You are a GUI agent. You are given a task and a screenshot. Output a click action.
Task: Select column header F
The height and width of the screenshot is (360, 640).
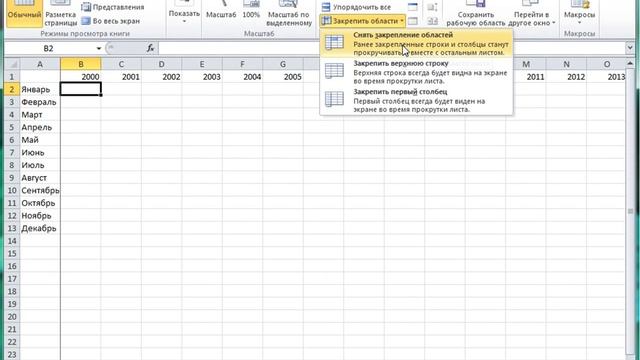point(242,64)
